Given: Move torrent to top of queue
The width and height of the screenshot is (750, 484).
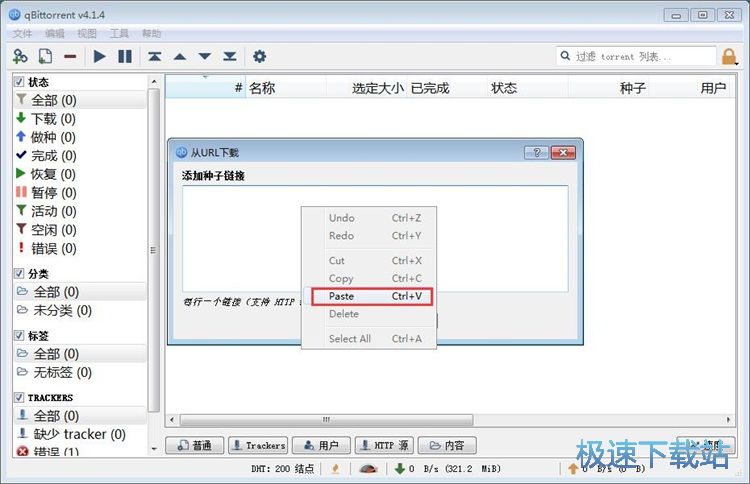Looking at the screenshot, I should (154, 56).
